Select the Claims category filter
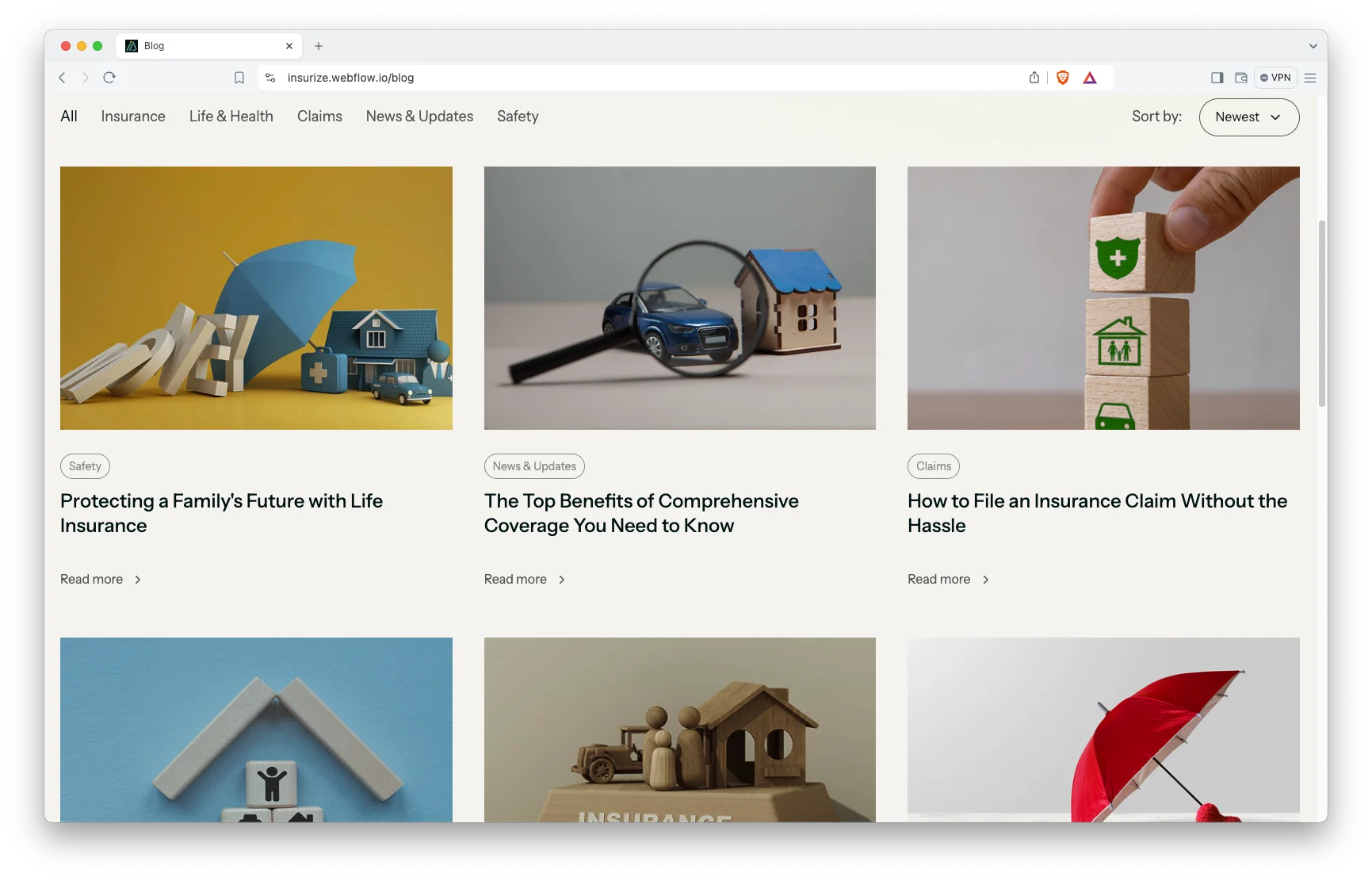The width and height of the screenshot is (1372, 881). click(319, 117)
